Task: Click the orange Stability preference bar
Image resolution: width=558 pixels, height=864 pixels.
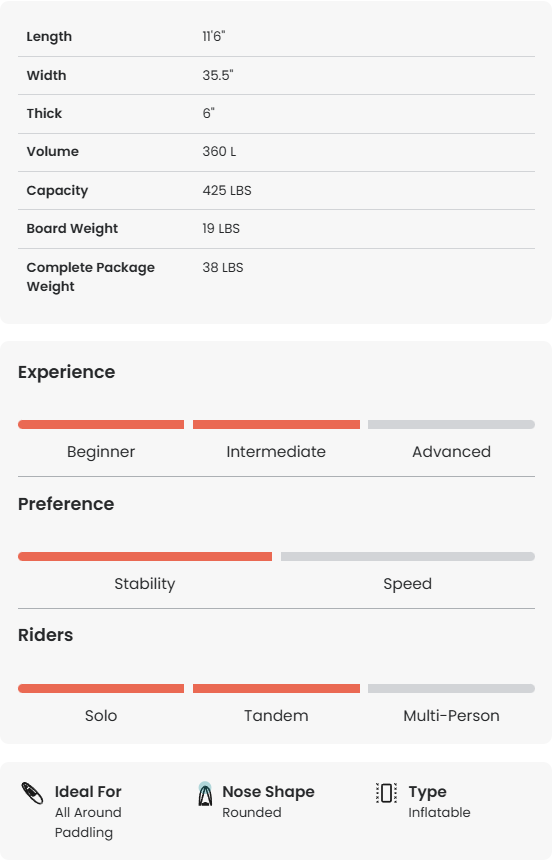Action: (x=145, y=557)
